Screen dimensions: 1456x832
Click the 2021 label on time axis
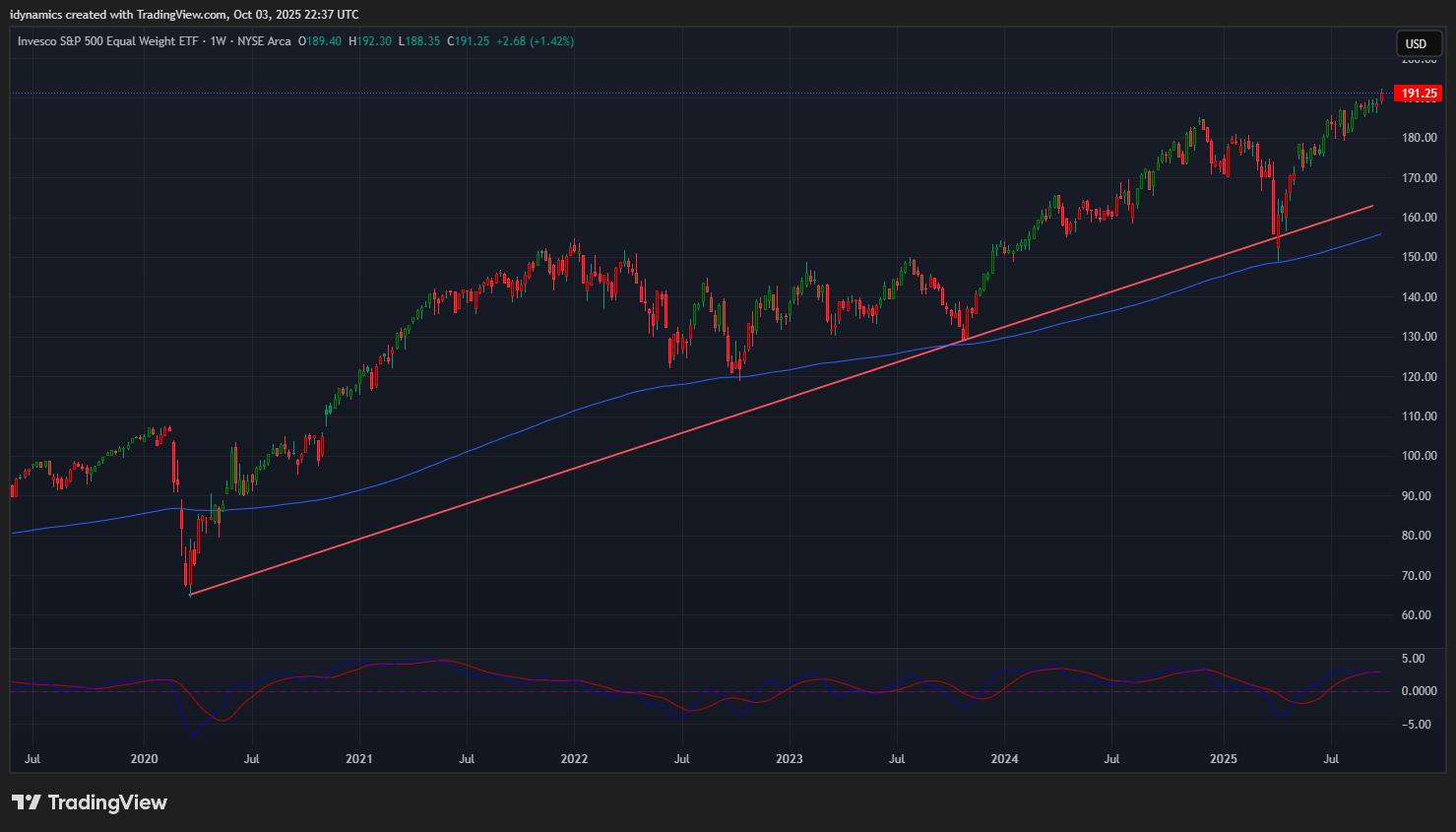pyautogui.click(x=359, y=759)
